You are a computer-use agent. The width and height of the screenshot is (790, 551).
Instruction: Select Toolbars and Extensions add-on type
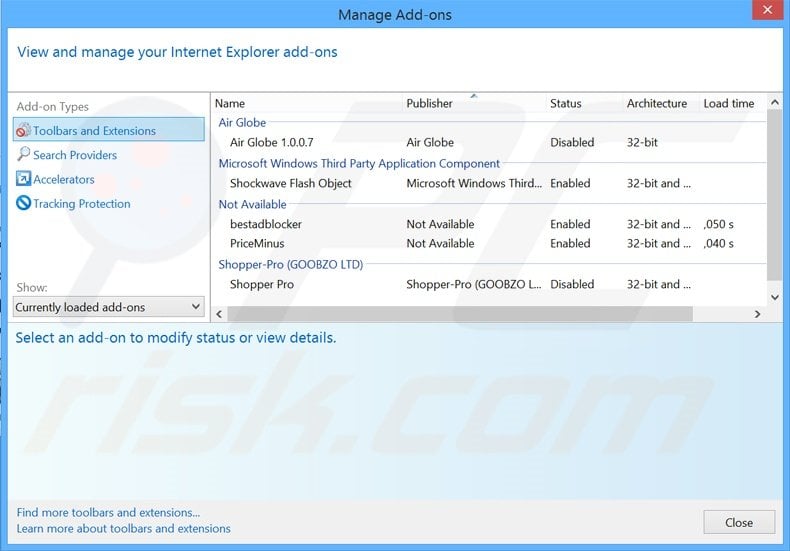pyautogui.click(x=109, y=130)
